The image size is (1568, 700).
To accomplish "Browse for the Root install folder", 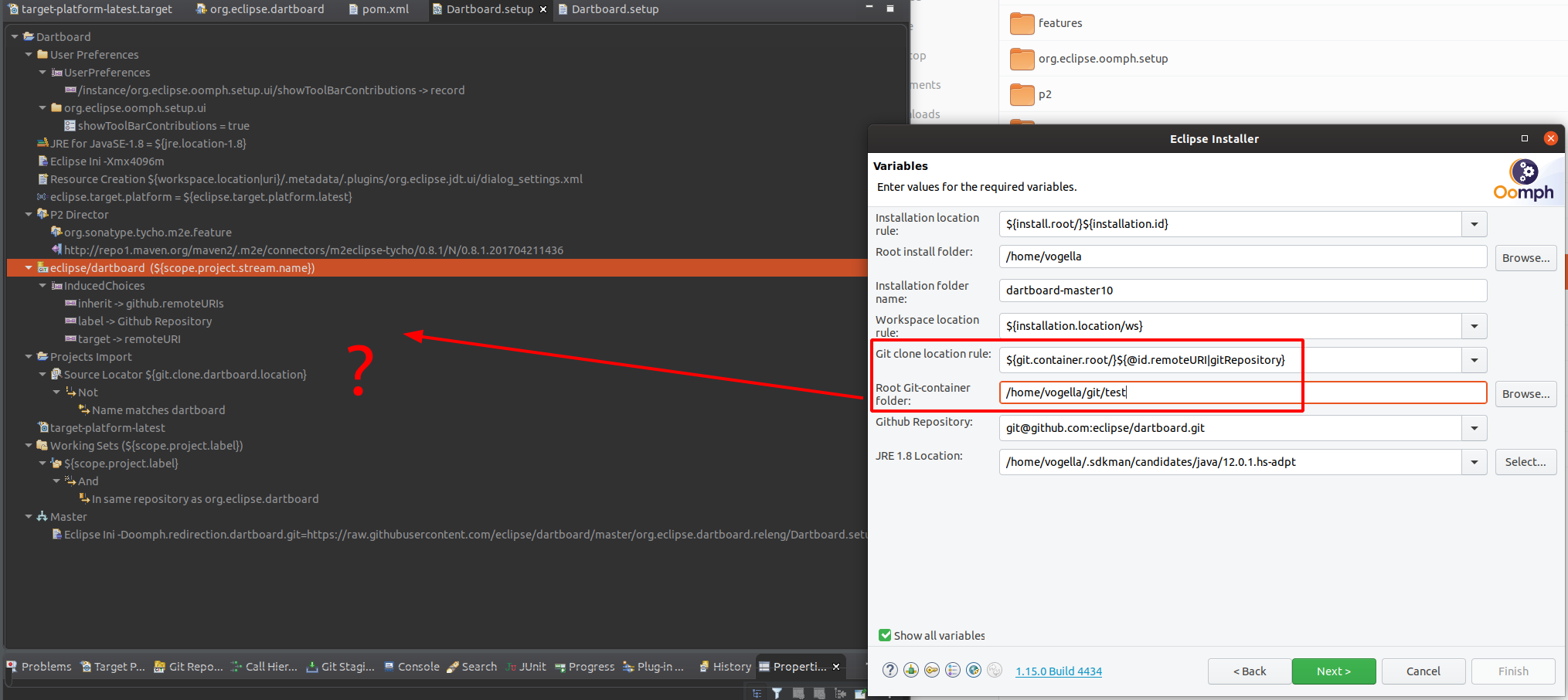I will click(1525, 258).
